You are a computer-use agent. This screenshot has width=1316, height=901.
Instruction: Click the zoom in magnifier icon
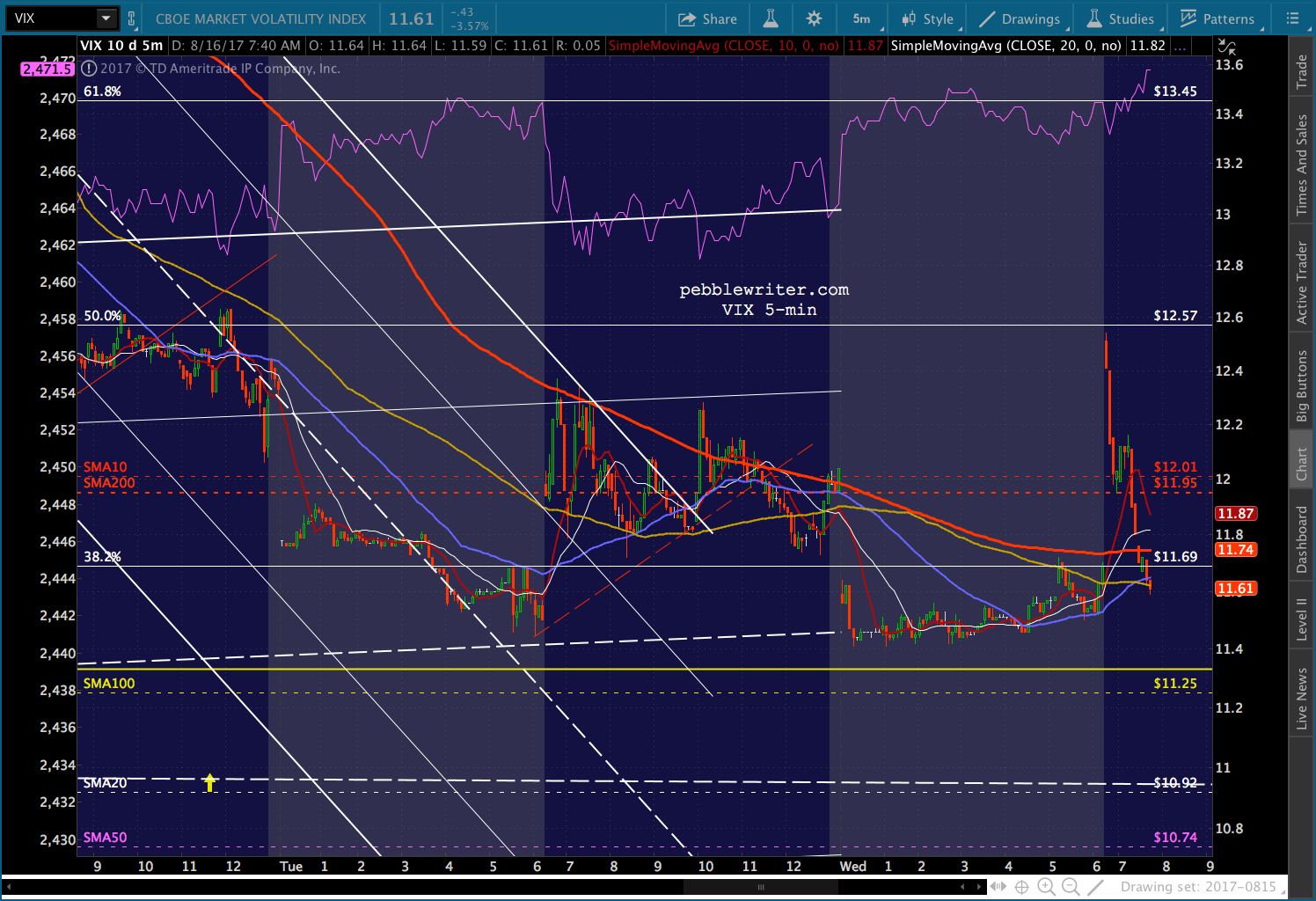click(1046, 887)
